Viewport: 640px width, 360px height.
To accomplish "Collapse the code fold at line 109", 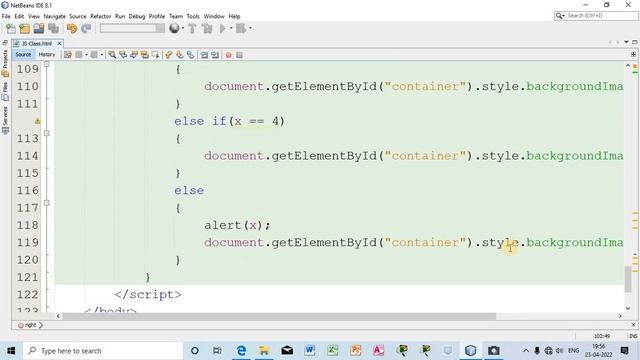I will [x=47, y=64].
